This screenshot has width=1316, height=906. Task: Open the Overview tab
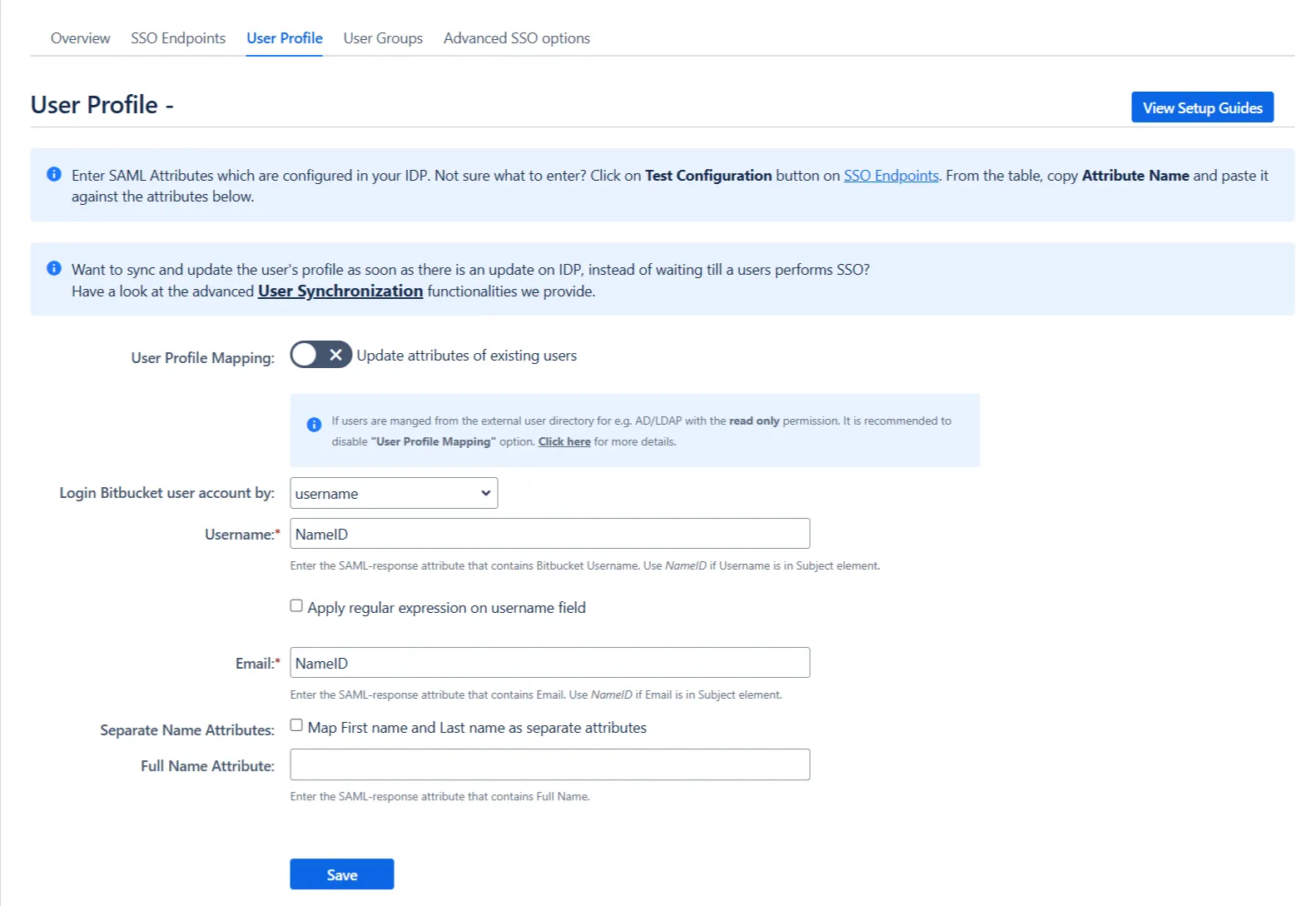click(x=80, y=38)
